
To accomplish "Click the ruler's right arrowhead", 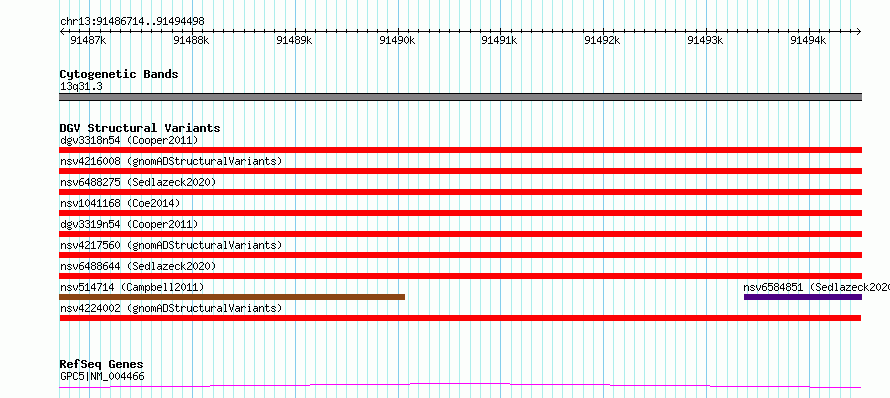I will pyautogui.click(x=859, y=32).
